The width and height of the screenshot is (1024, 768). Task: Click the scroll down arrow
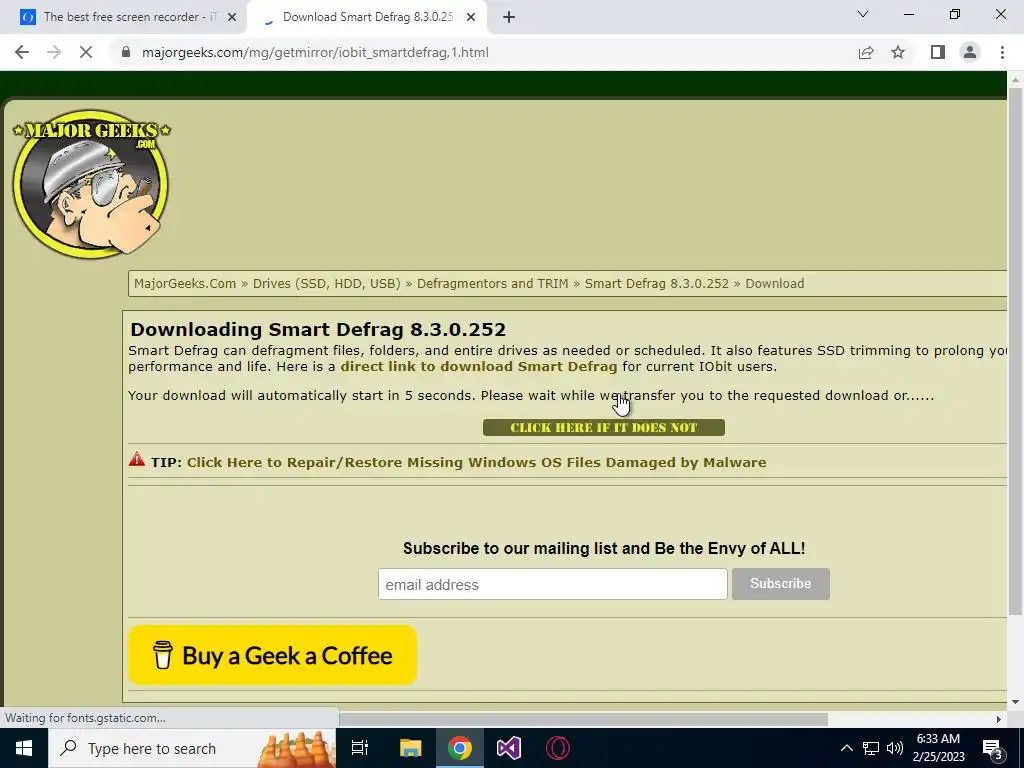click(1015, 703)
